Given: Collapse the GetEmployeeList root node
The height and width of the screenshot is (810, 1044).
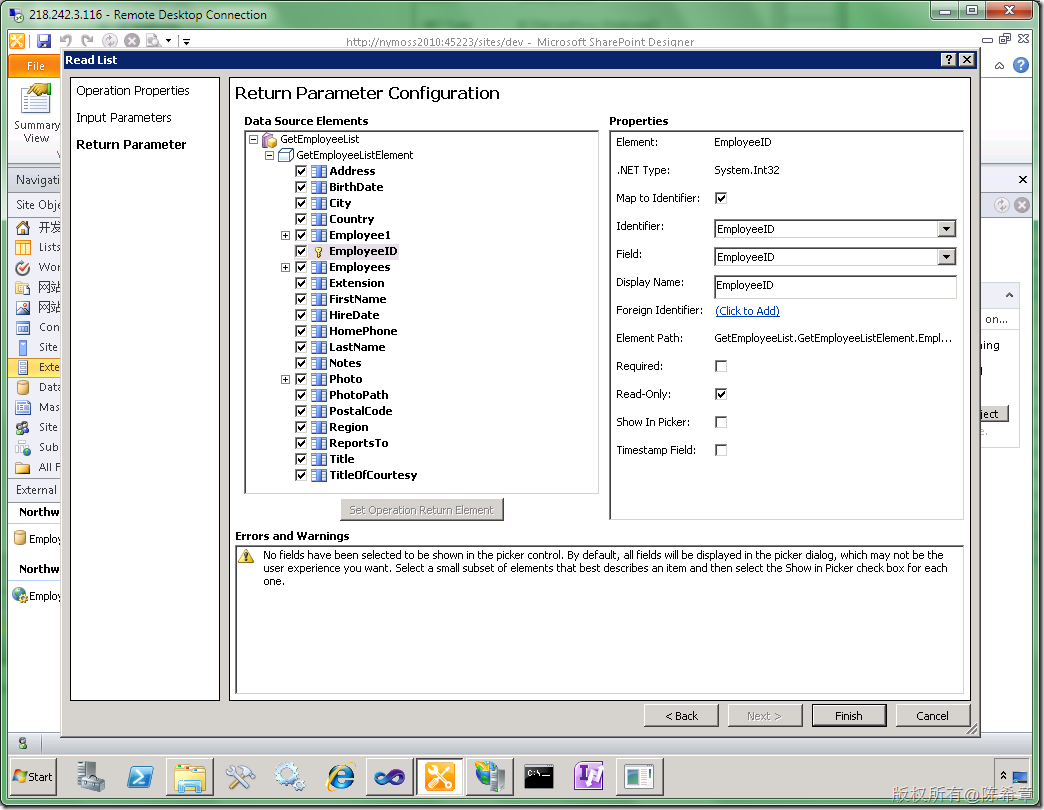Looking at the screenshot, I should 254,139.
